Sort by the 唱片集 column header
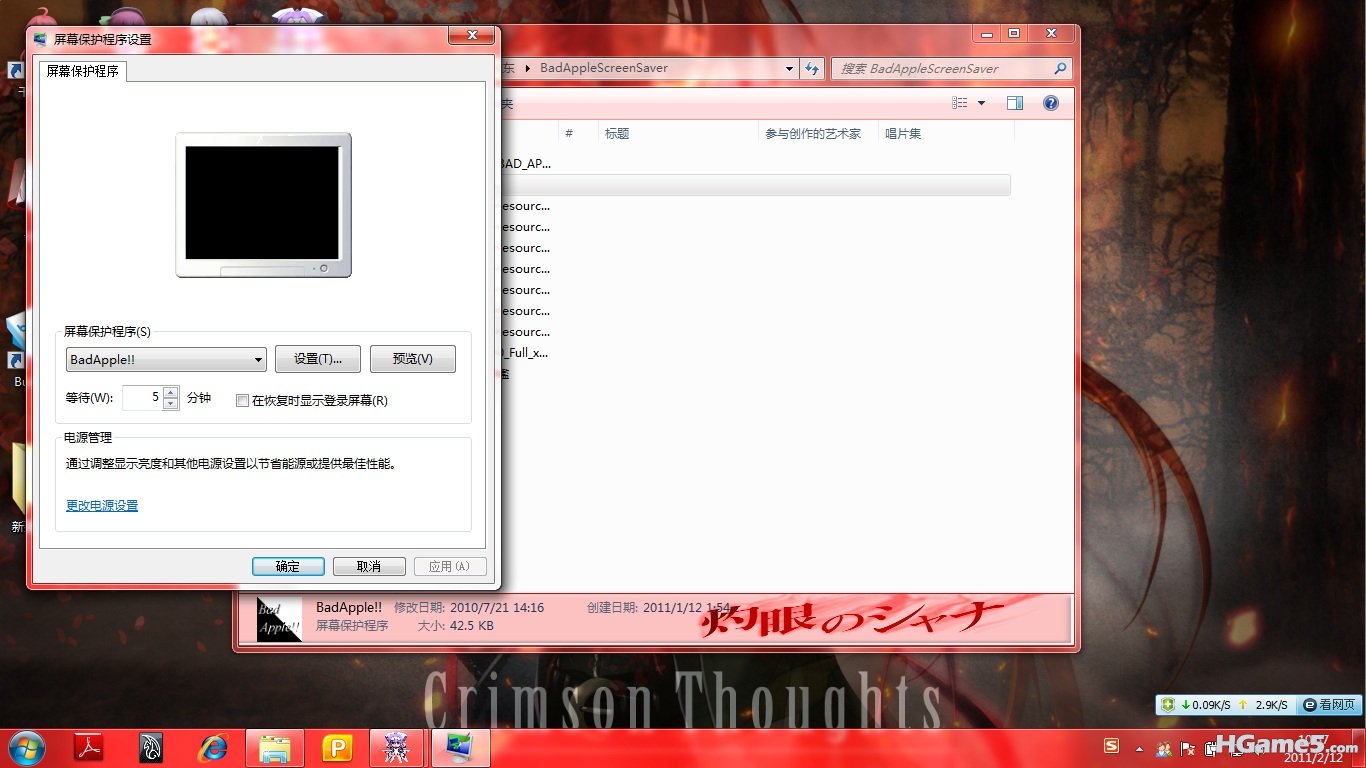1366x768 pixels. click(x=946, y=133)
